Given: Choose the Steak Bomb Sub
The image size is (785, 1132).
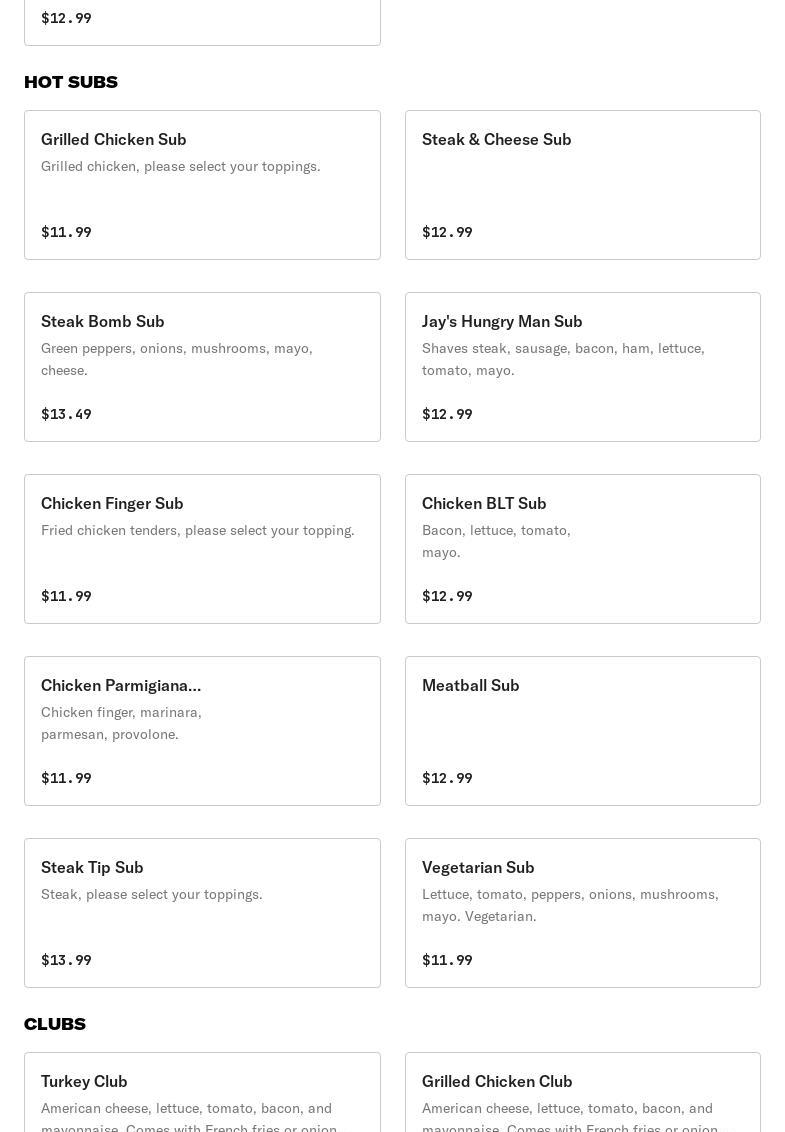Looking at the screenshot, I should 202,367.
